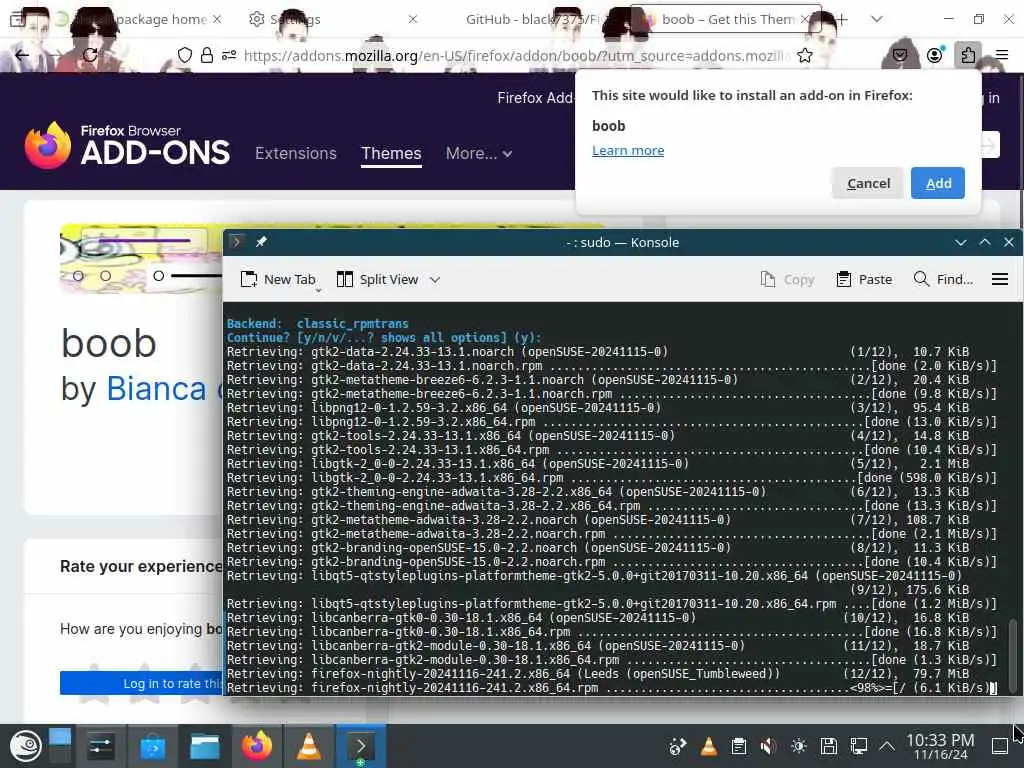The height and width of the screenshot is (768, 1024).
Task: Pin the Konsole window with pushpin
Action: [x=261, y=242]
